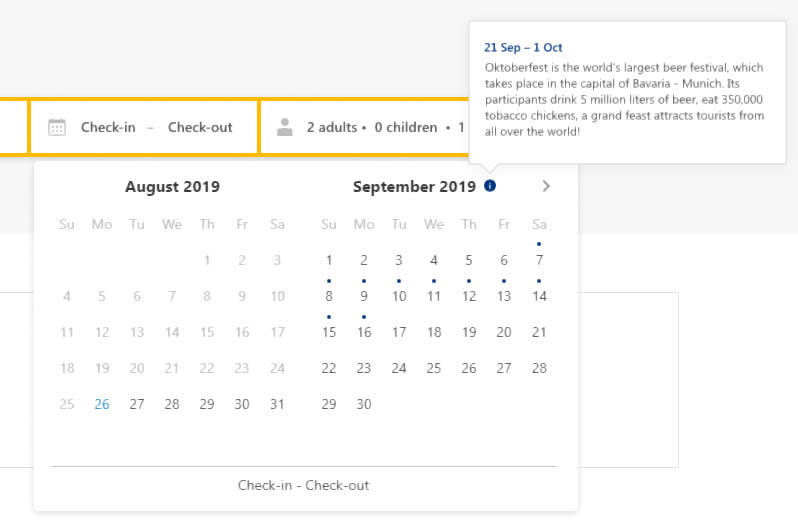The image size is (798, 528).
Task: Select August 28 in the calendar
Action: (172, 404)
